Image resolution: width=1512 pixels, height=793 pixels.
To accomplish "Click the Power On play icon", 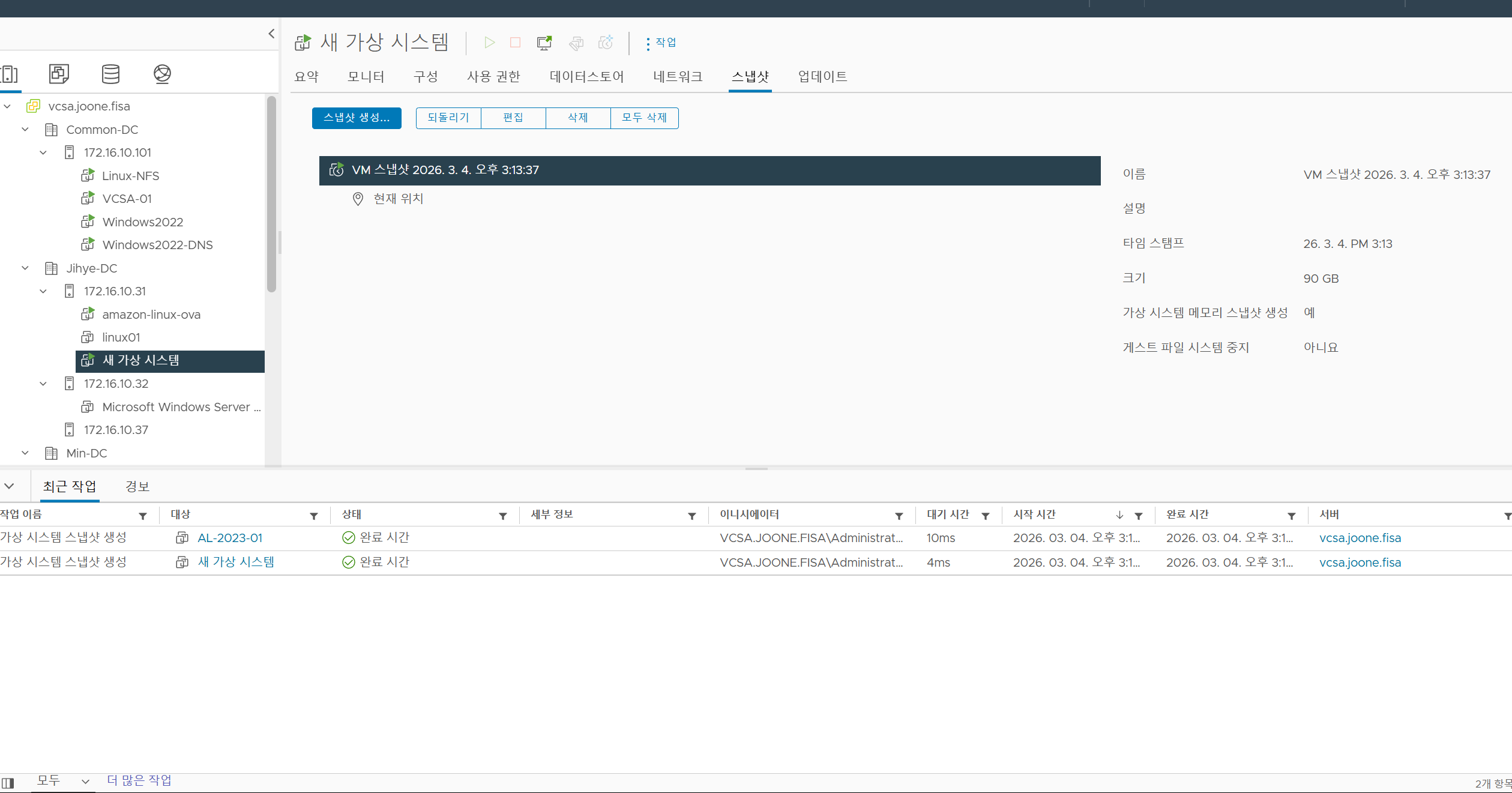I will (x=489, y=43).
